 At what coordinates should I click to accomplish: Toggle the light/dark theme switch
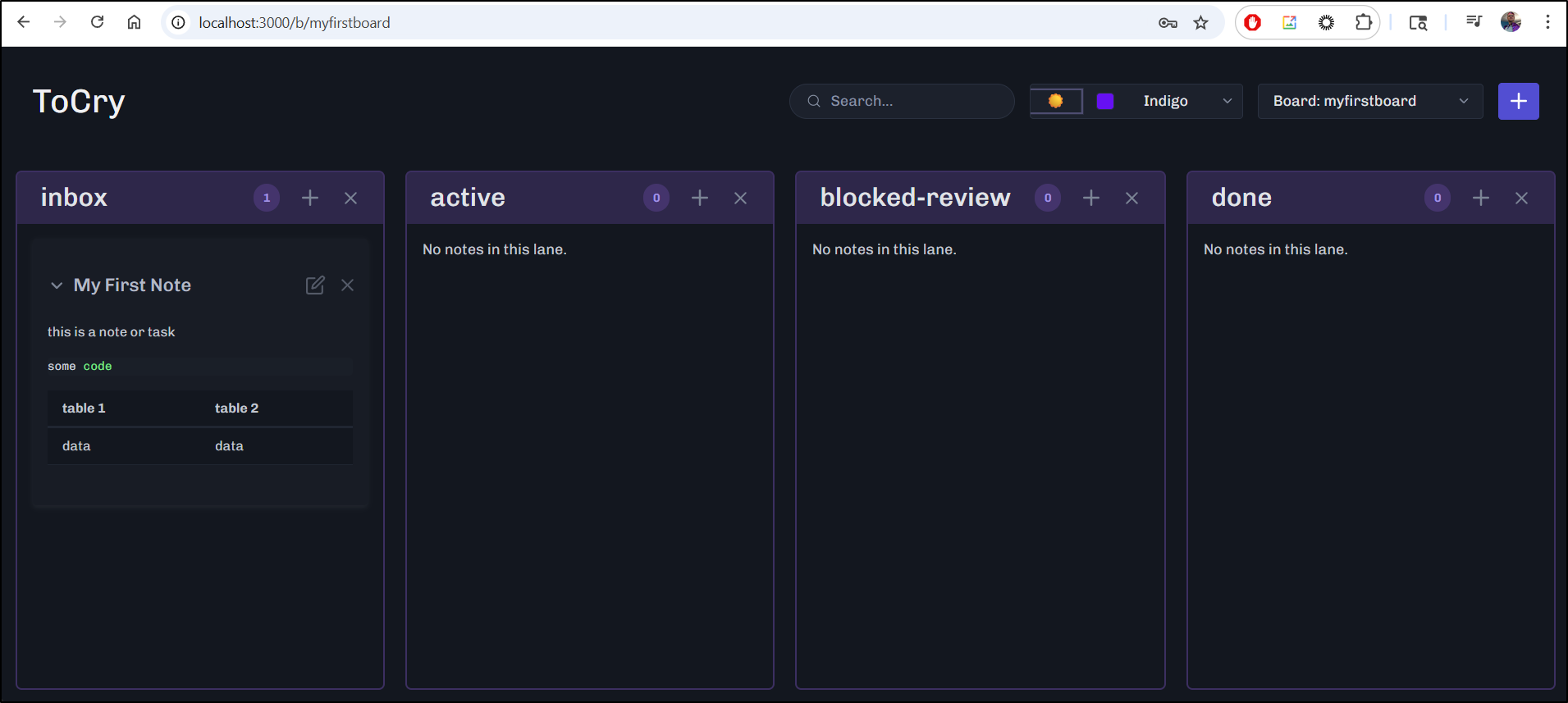[1056, 101]
